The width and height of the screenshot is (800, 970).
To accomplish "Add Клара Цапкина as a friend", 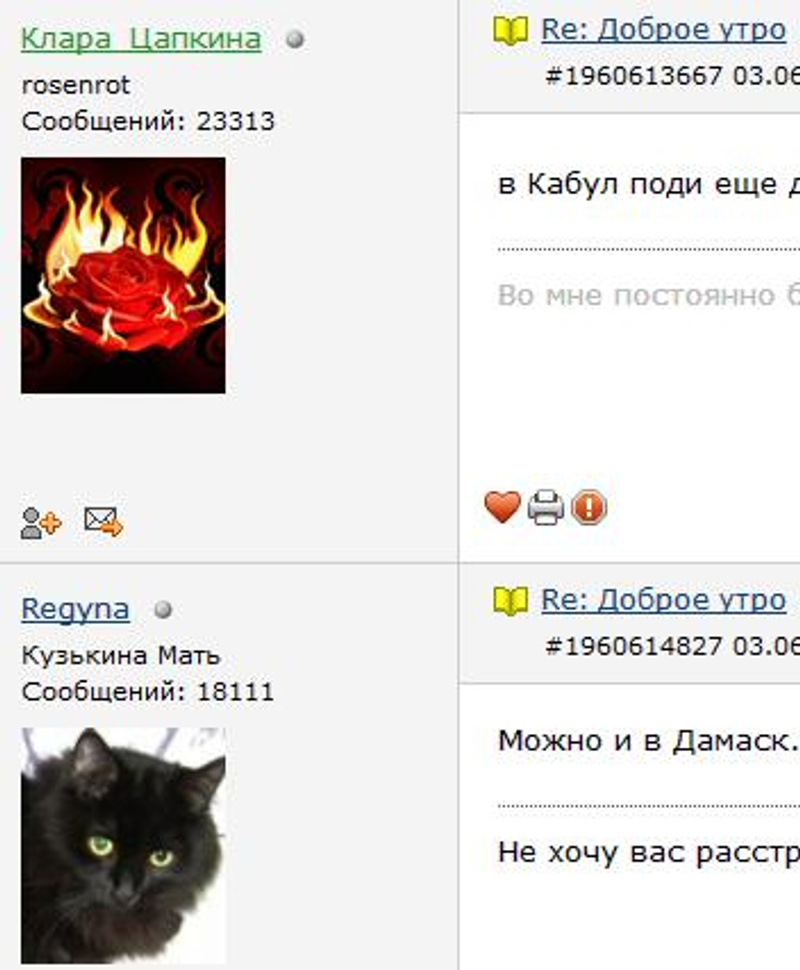I will click(x=41, y=523).
